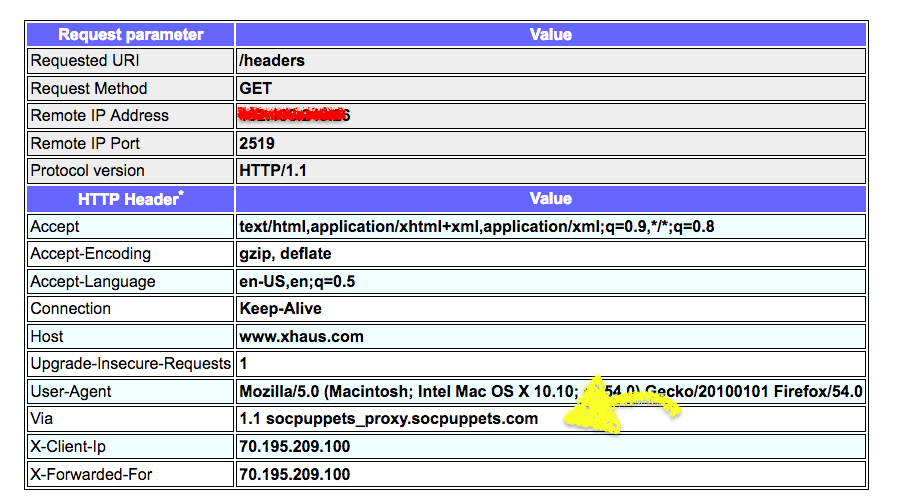
Task: Click the 'GET' value cell
Action: pyautogui.click(x=550, y=88)
